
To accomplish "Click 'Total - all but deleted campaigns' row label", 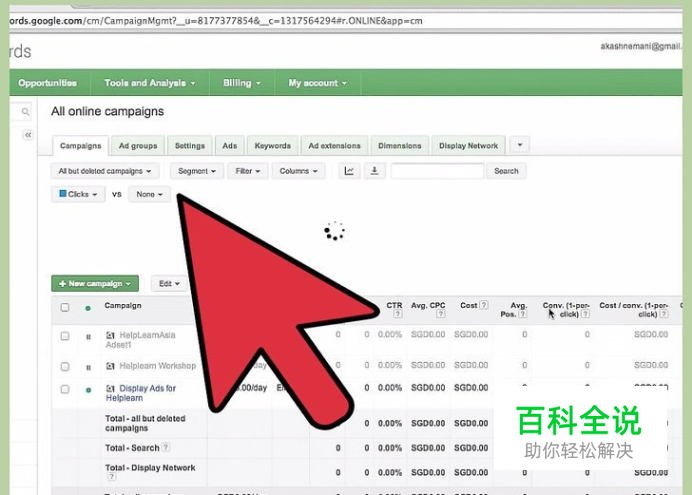I will click(x=145, y=423).
